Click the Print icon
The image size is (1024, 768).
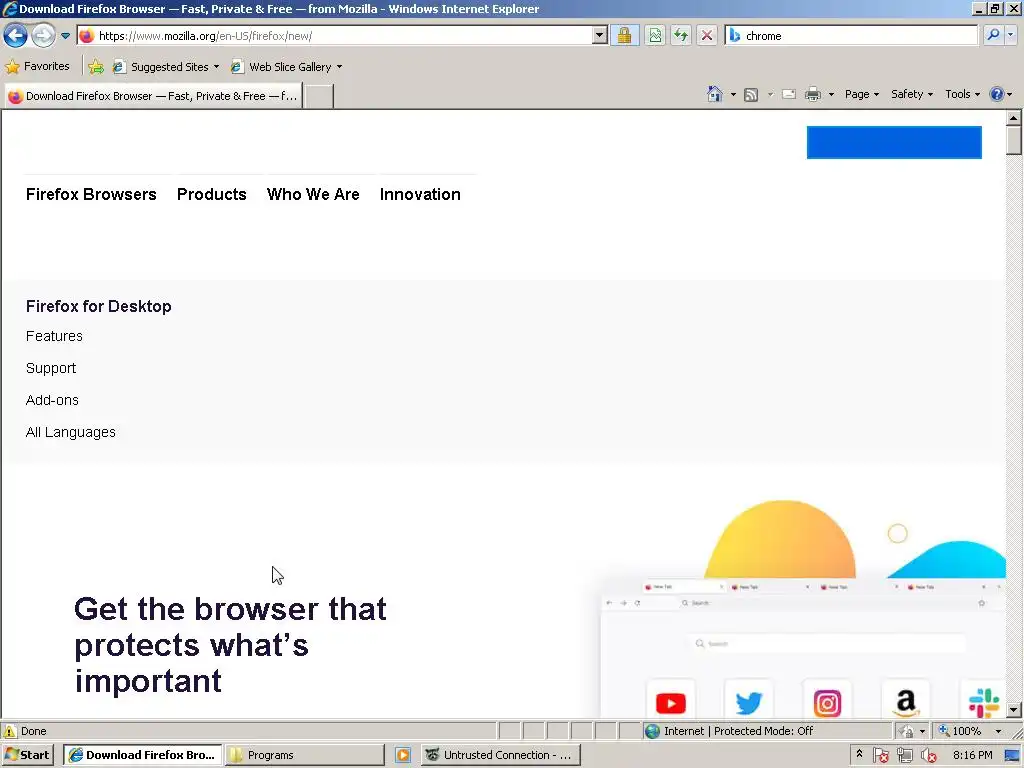point(813,95)
